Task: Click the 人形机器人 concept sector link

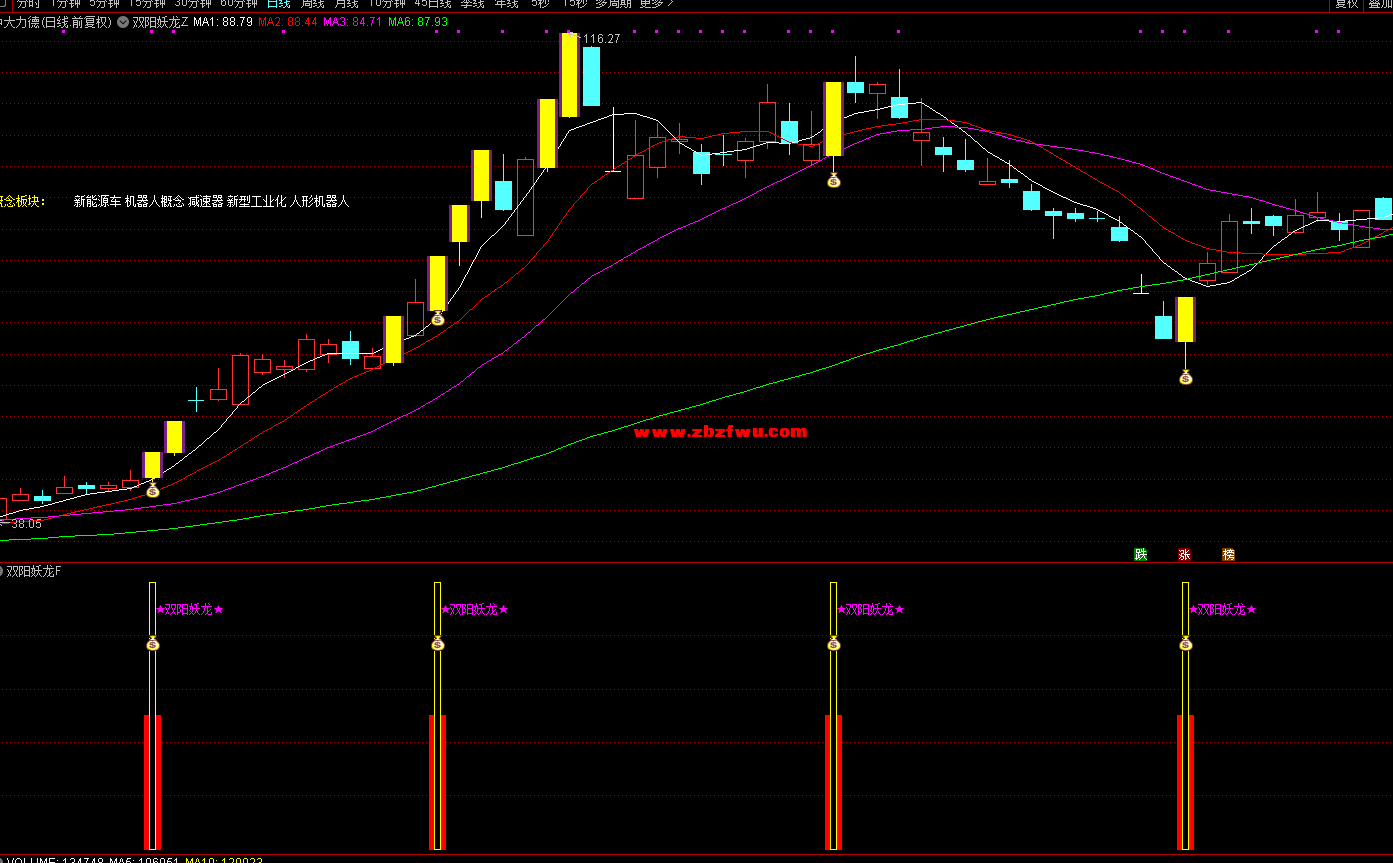Action: [320, 201]
